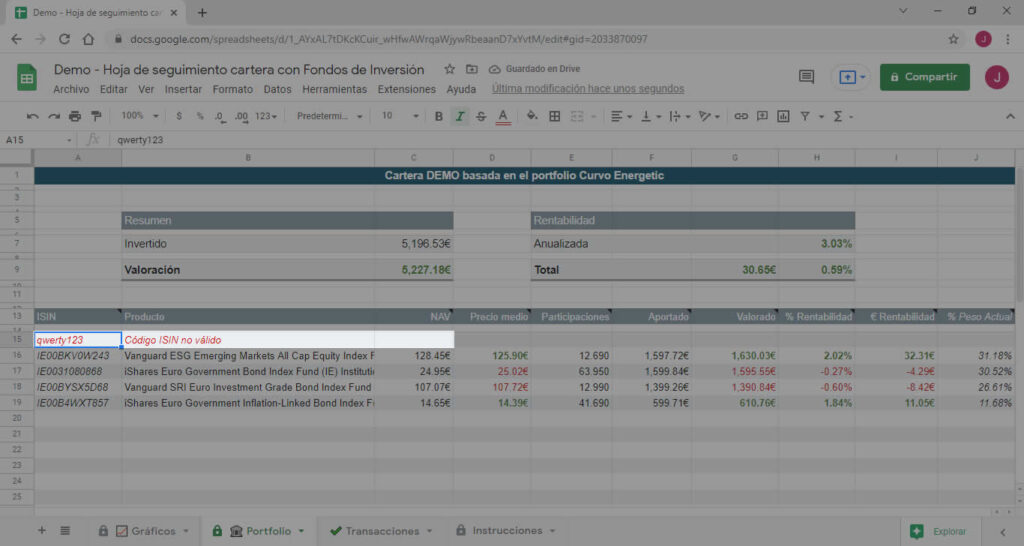Open the text color picker
Screen dimensions: 1024x546
point(503,116)
